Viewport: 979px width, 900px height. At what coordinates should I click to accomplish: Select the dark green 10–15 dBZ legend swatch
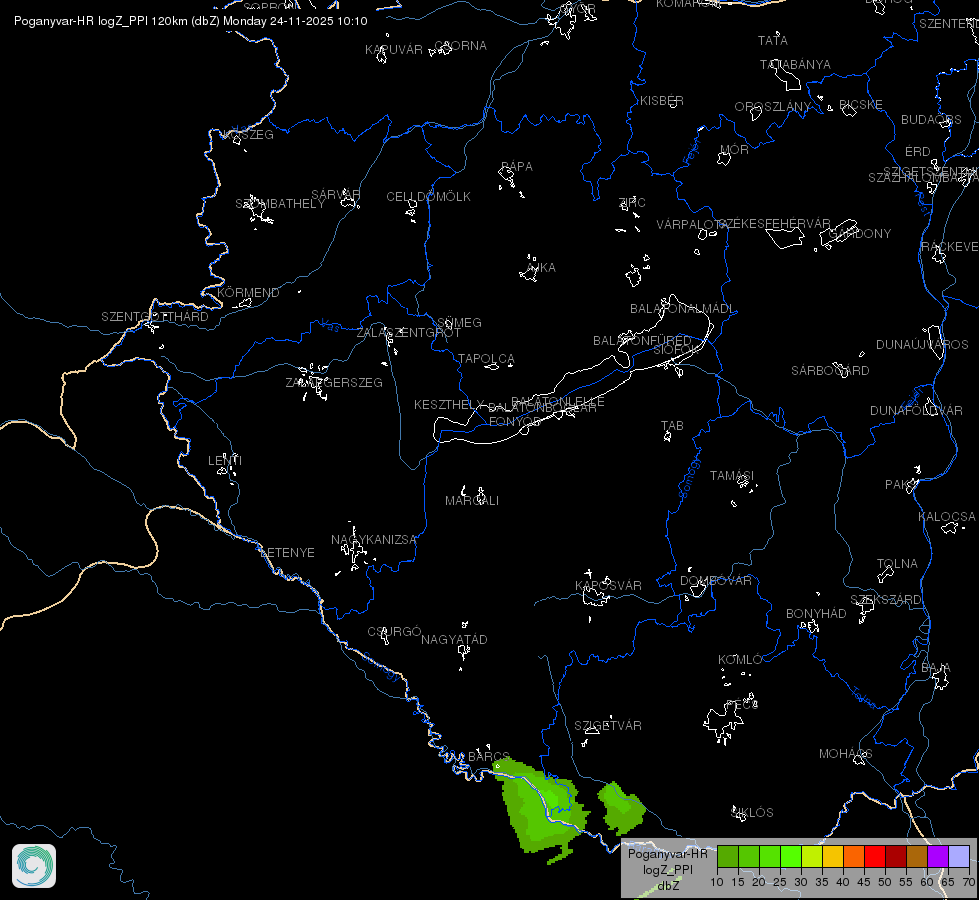coord(727,857)
